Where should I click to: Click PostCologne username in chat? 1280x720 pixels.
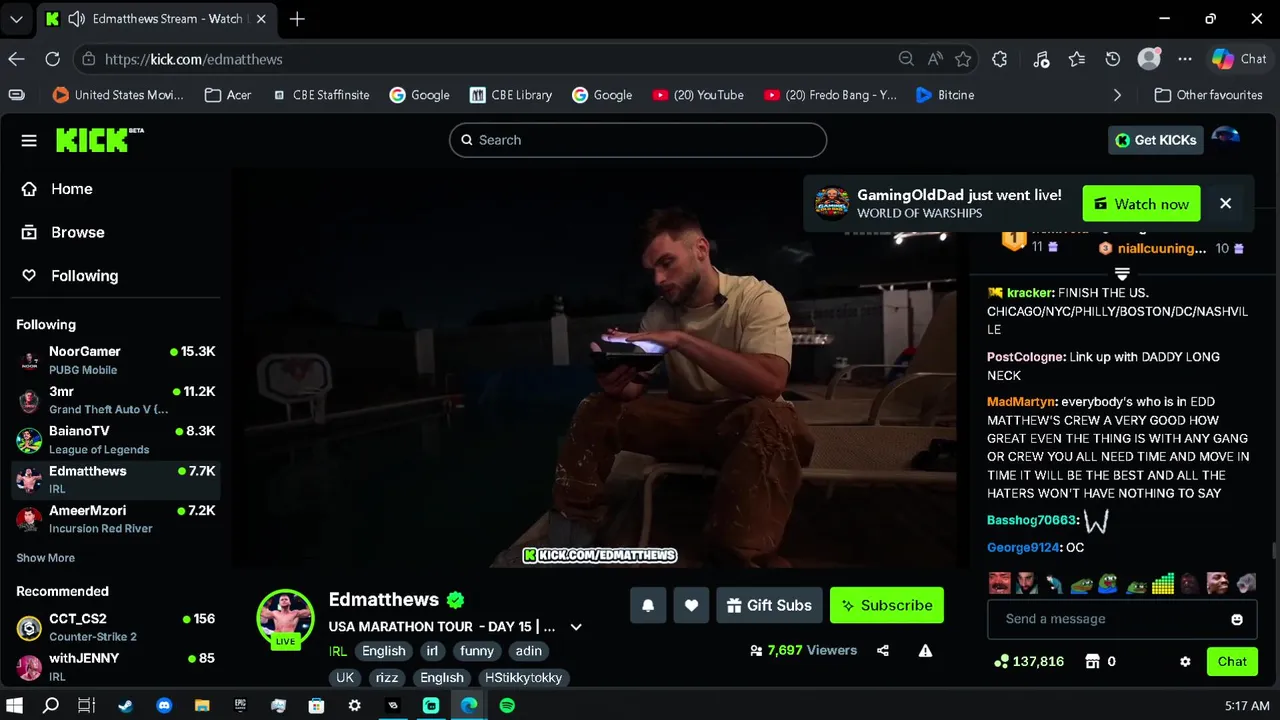click(1025, 357)
